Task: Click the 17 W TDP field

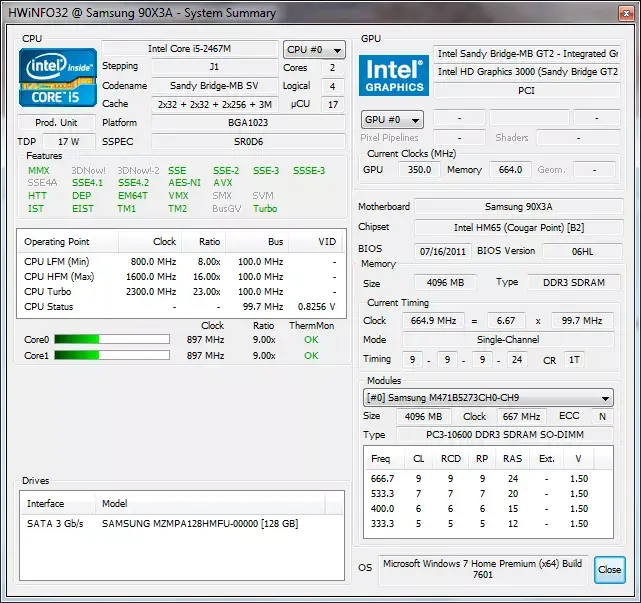Action: tap(69, 142)
